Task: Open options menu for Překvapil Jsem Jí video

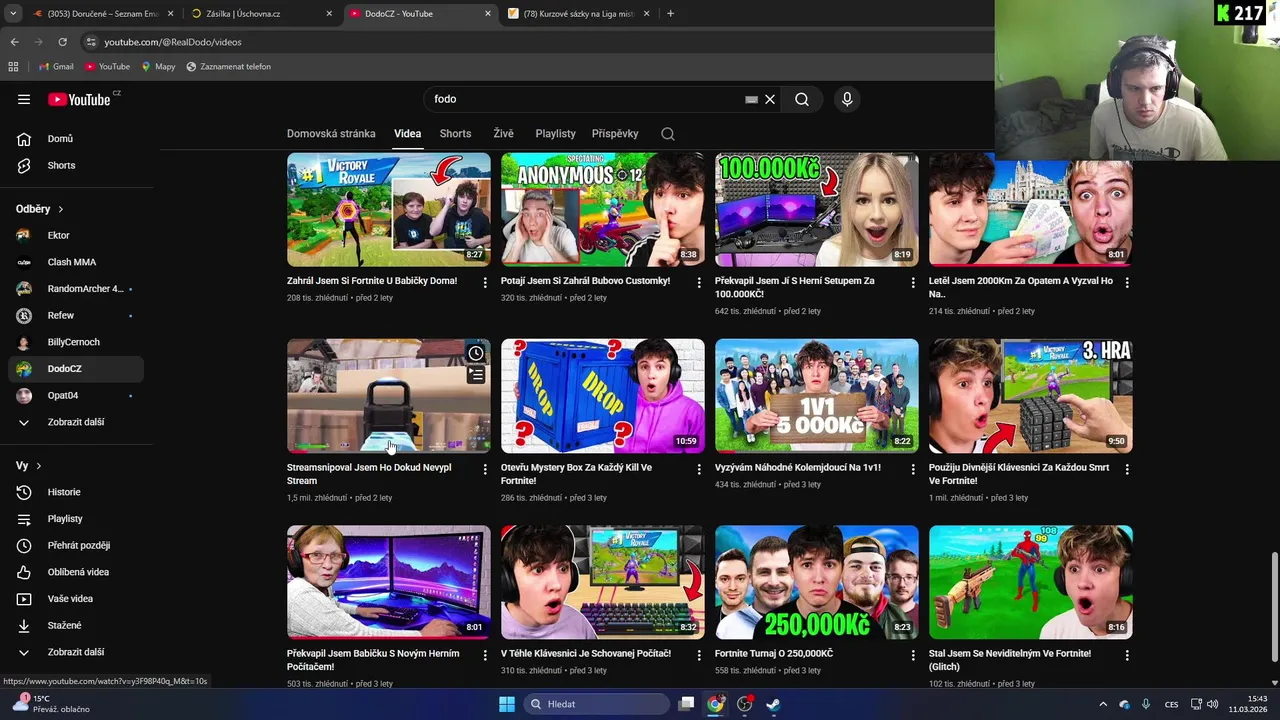Action: pyautogui.click(x=913, y=283)
